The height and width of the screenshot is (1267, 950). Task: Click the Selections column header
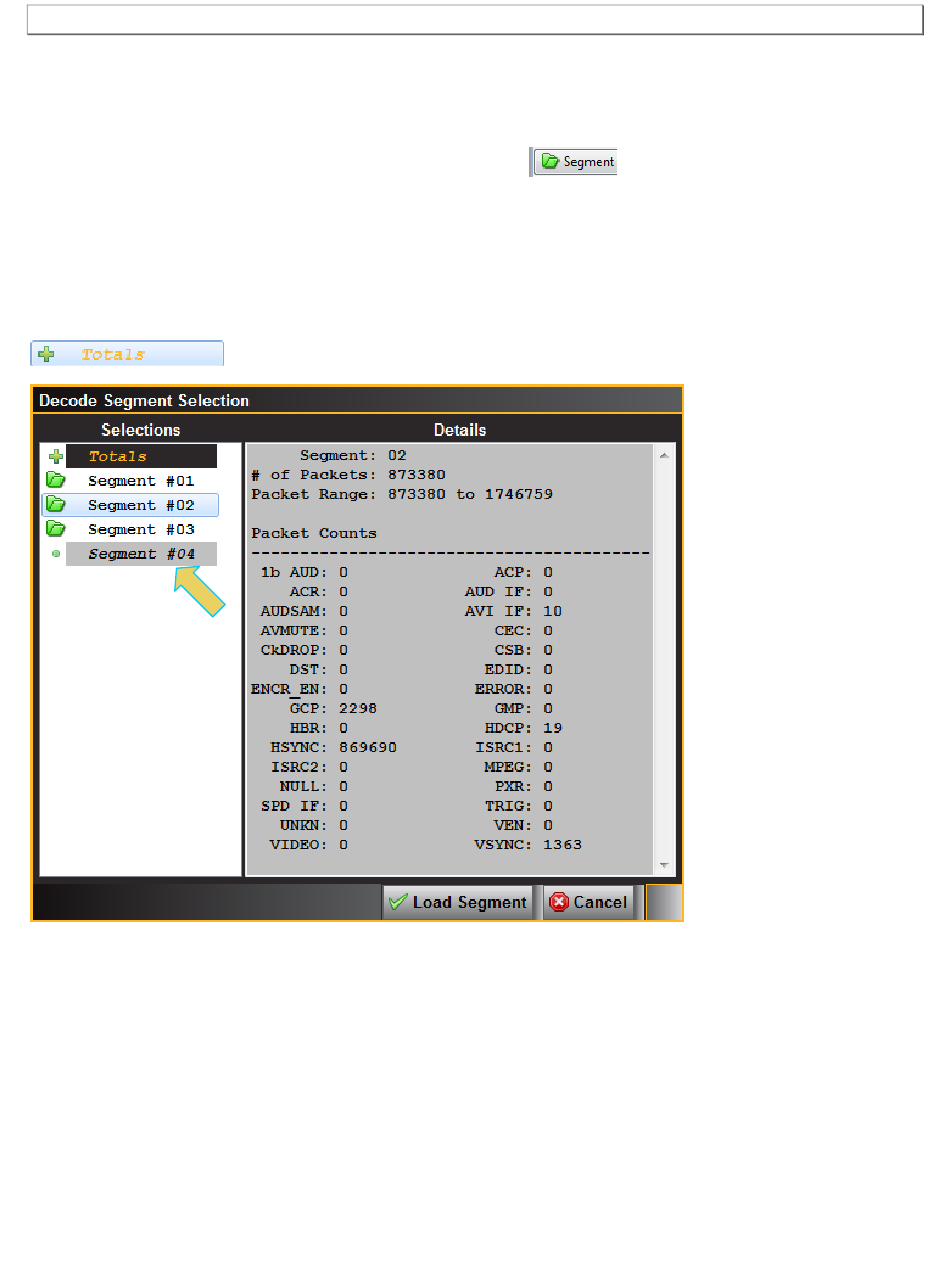(141, 430)
